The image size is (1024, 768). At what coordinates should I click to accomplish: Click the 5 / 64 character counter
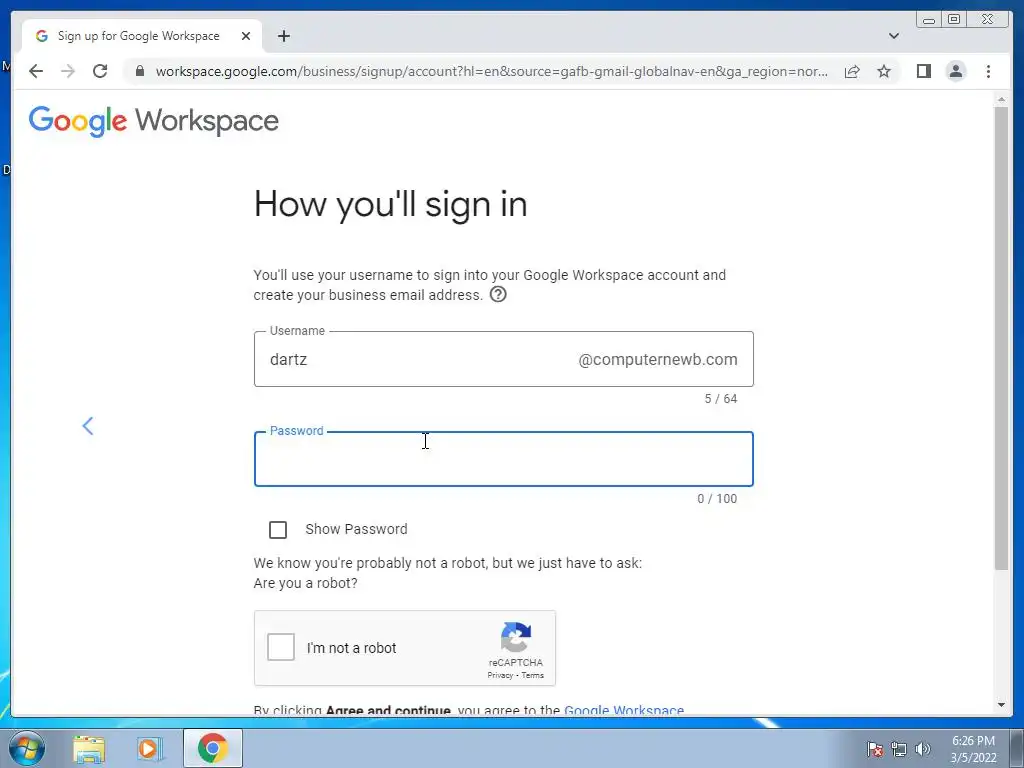tap(720, 398)
